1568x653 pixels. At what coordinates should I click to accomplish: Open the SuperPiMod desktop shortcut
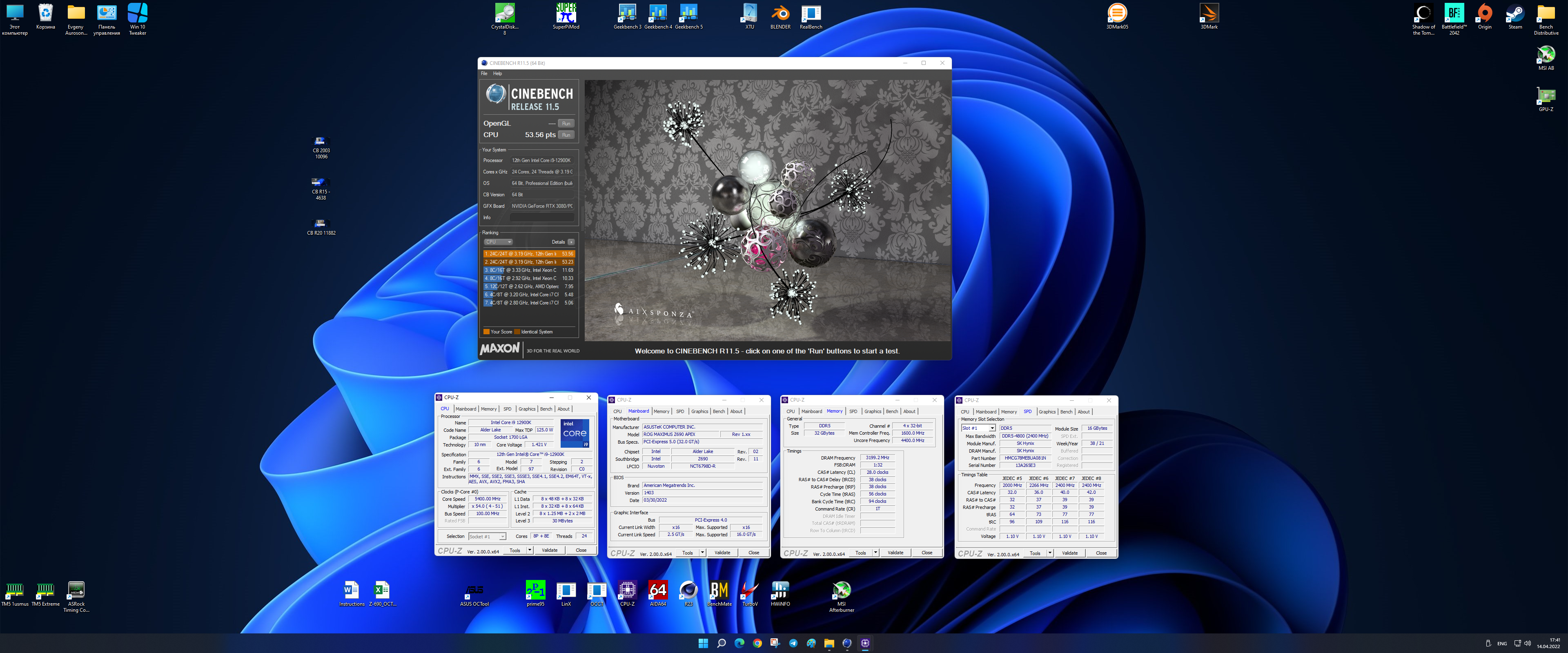click(x=566, y=16)
